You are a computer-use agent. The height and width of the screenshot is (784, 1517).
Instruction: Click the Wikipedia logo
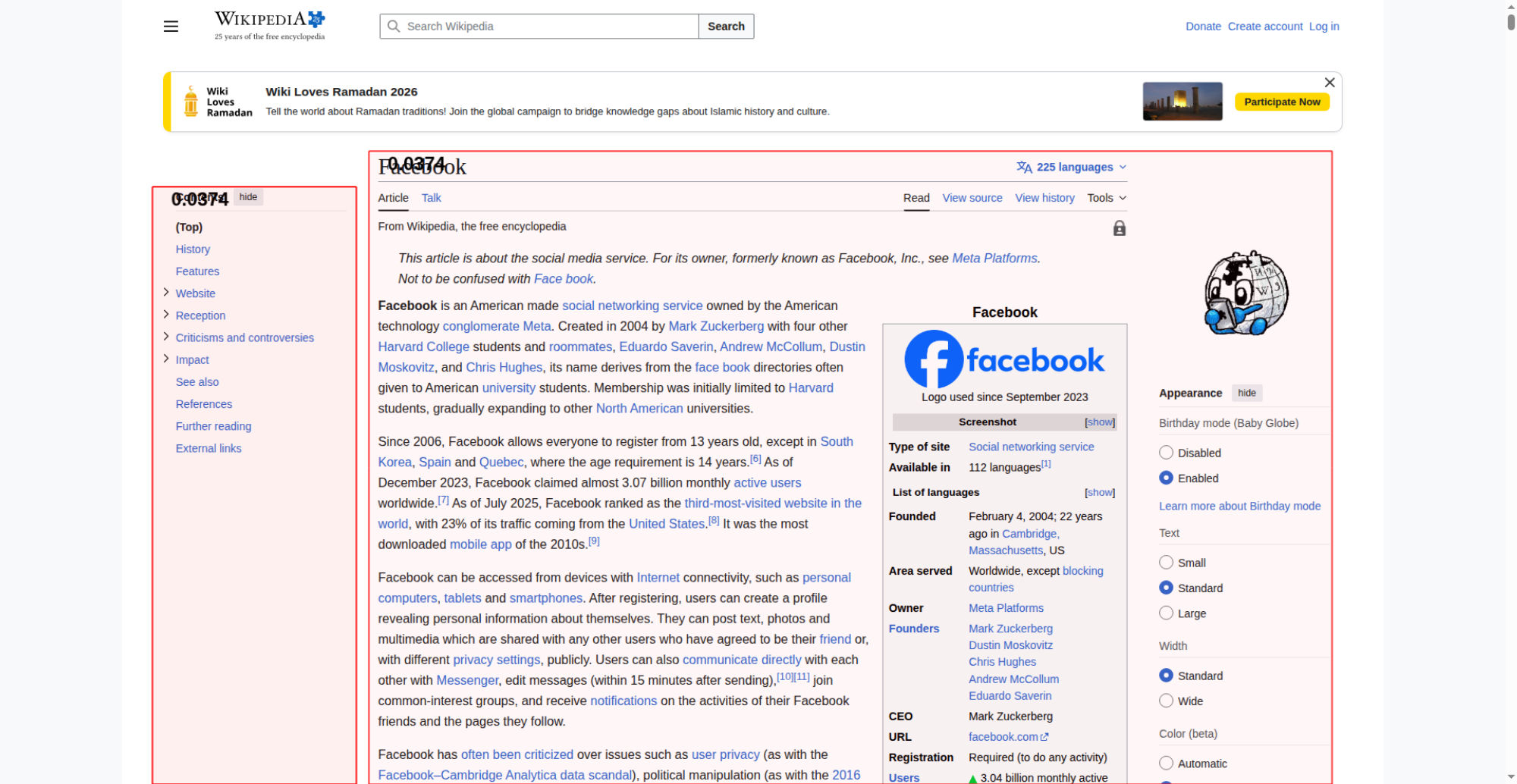269,26
